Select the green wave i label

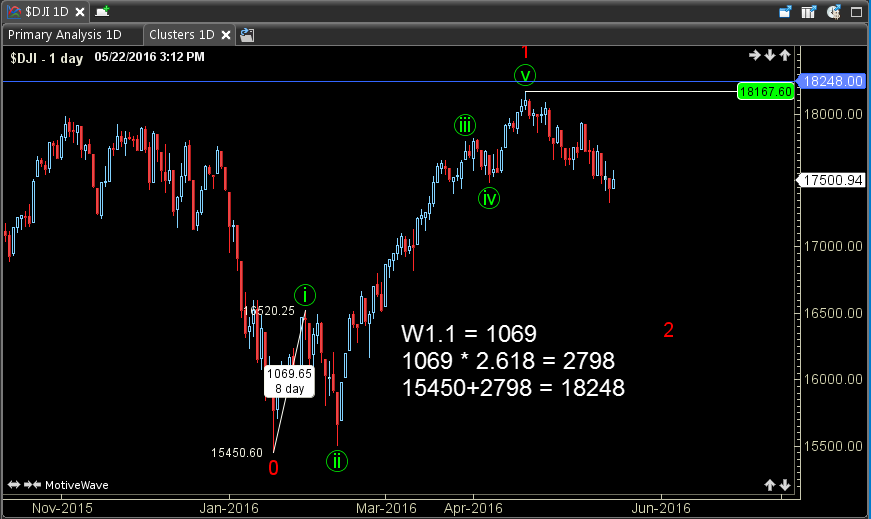click(x=305, y=295)
